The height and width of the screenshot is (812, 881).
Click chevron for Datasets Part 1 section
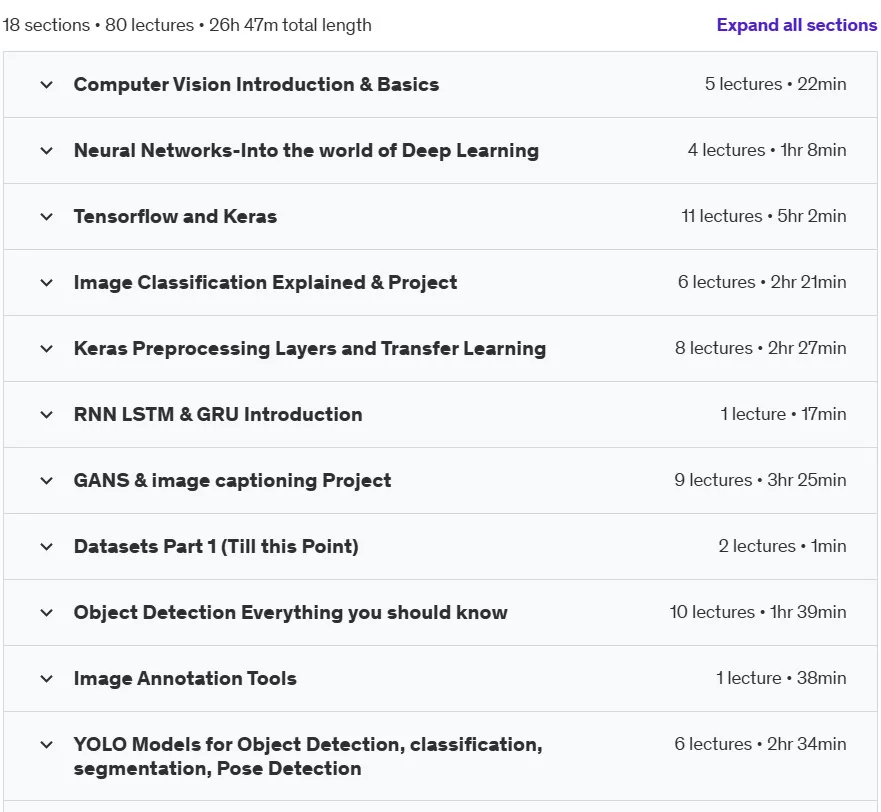click(x=47, y=547)
